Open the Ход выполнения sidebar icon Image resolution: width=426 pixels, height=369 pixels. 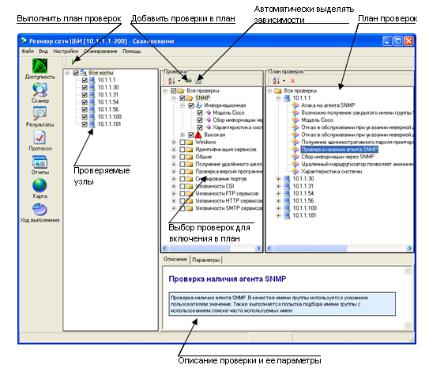click(40, 209)
